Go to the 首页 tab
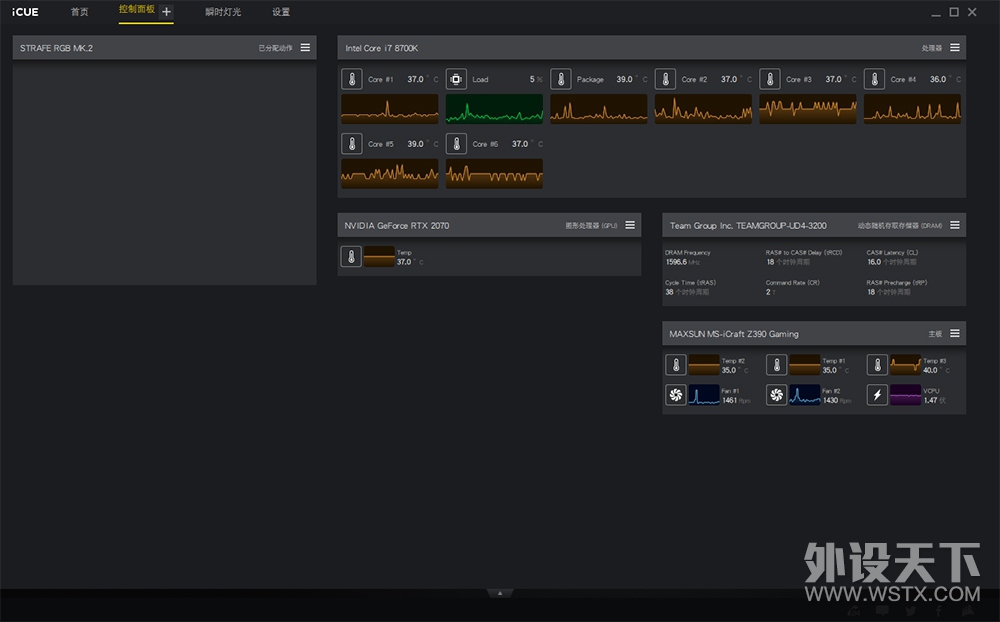This screenshot has height=622, width=1000. click(79, 12)
